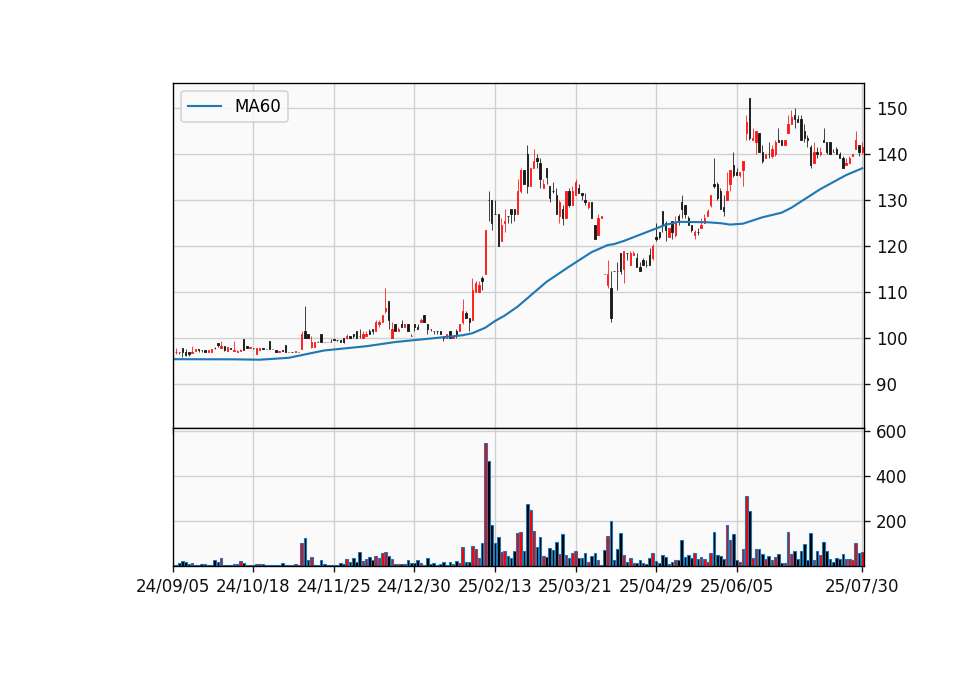Click the 25/06/05 date label
960x690 pixels.
pos(737,586)
